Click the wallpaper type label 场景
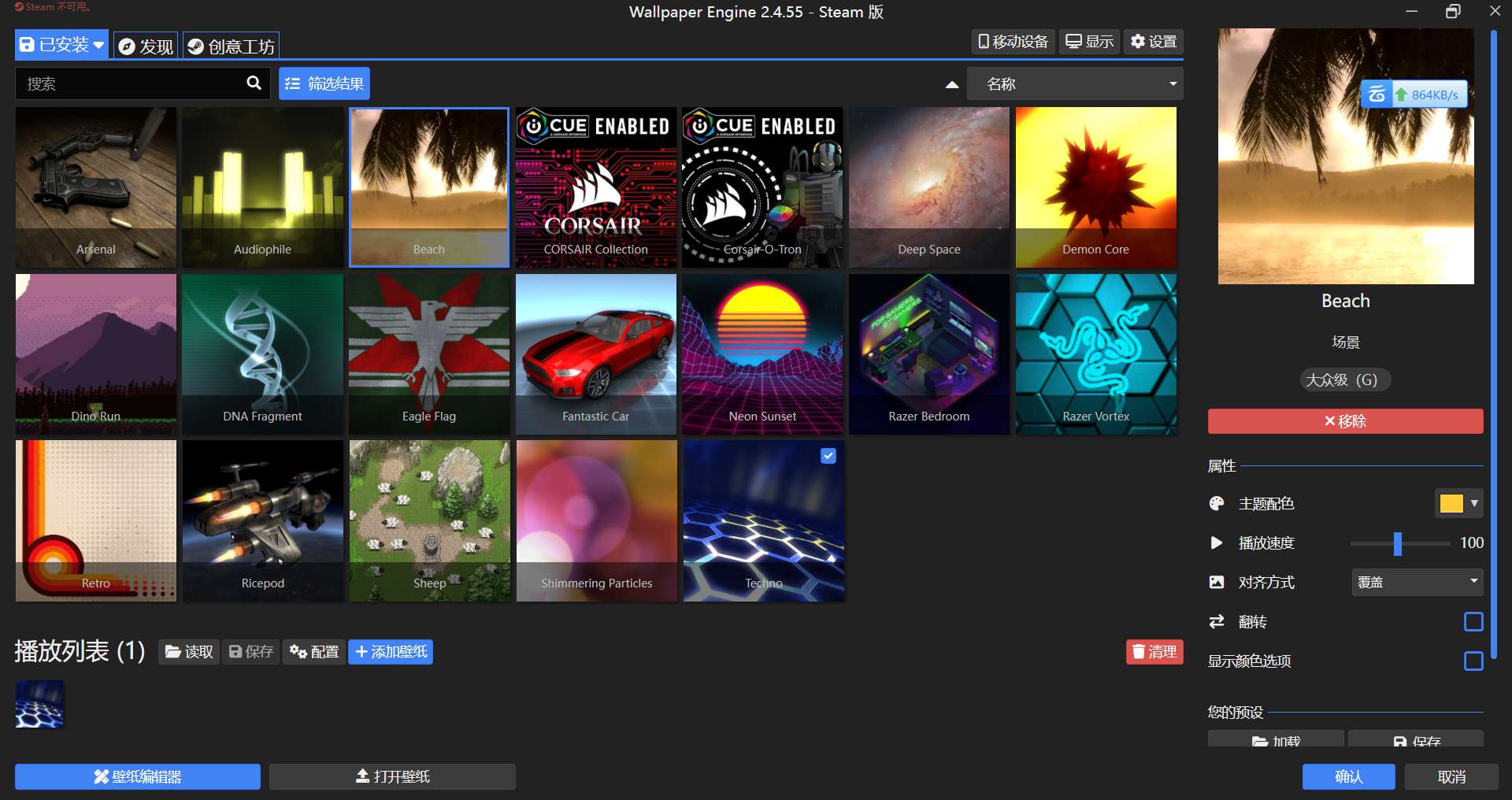 (1345, 342)
